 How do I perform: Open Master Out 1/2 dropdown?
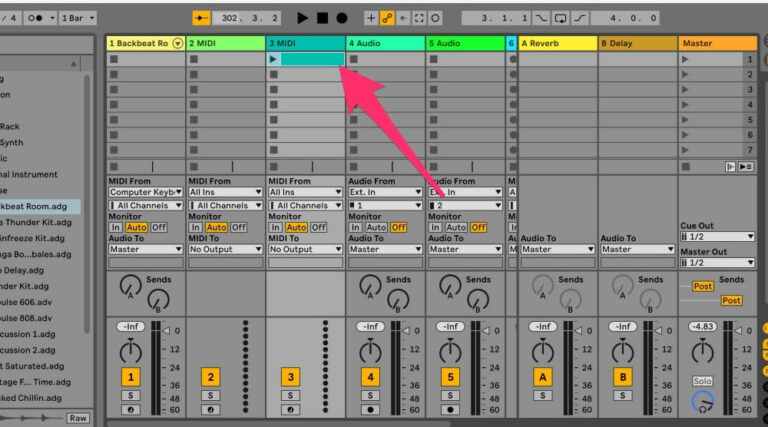point(717,262)
